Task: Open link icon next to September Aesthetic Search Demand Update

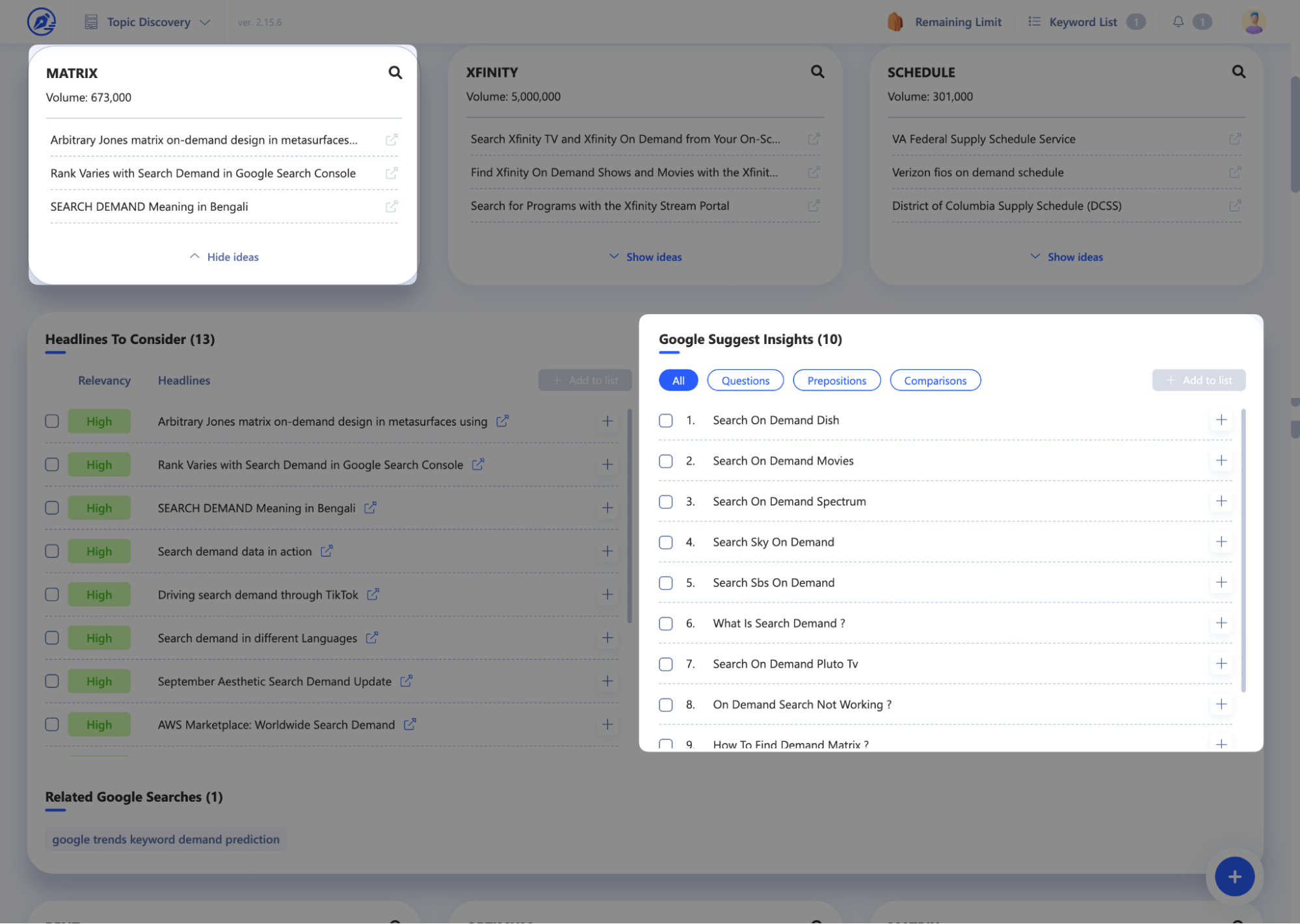Action: tap(406, 681)
